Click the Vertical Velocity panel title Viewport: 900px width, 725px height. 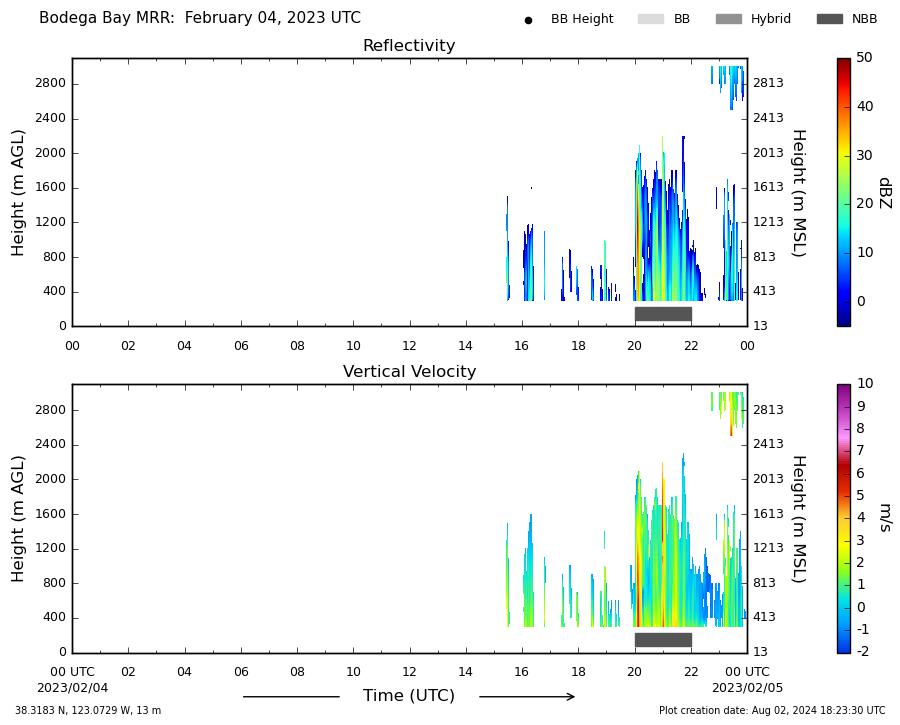pyautogui.click(x=409, y=371)
